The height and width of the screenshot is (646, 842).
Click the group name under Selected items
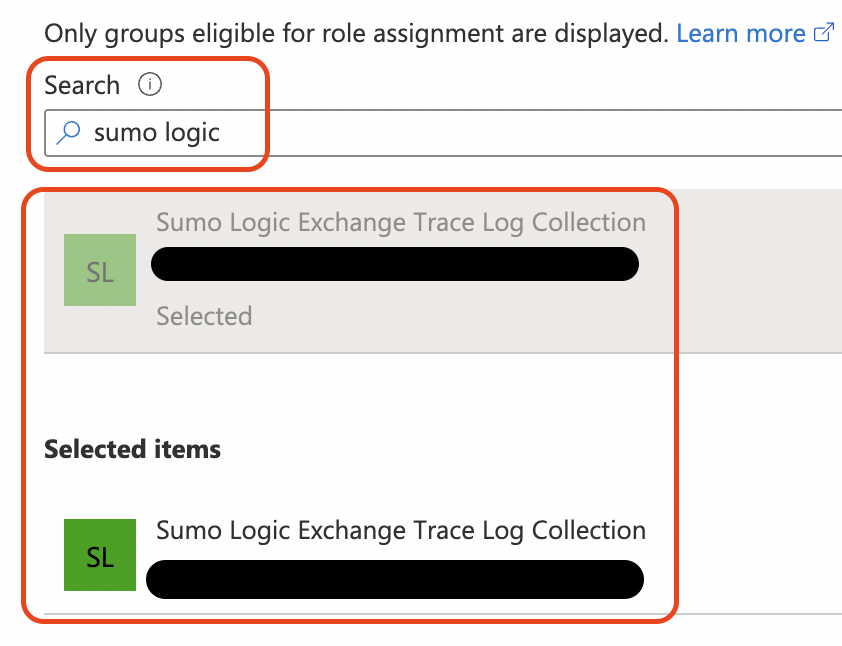coord(401,530)
